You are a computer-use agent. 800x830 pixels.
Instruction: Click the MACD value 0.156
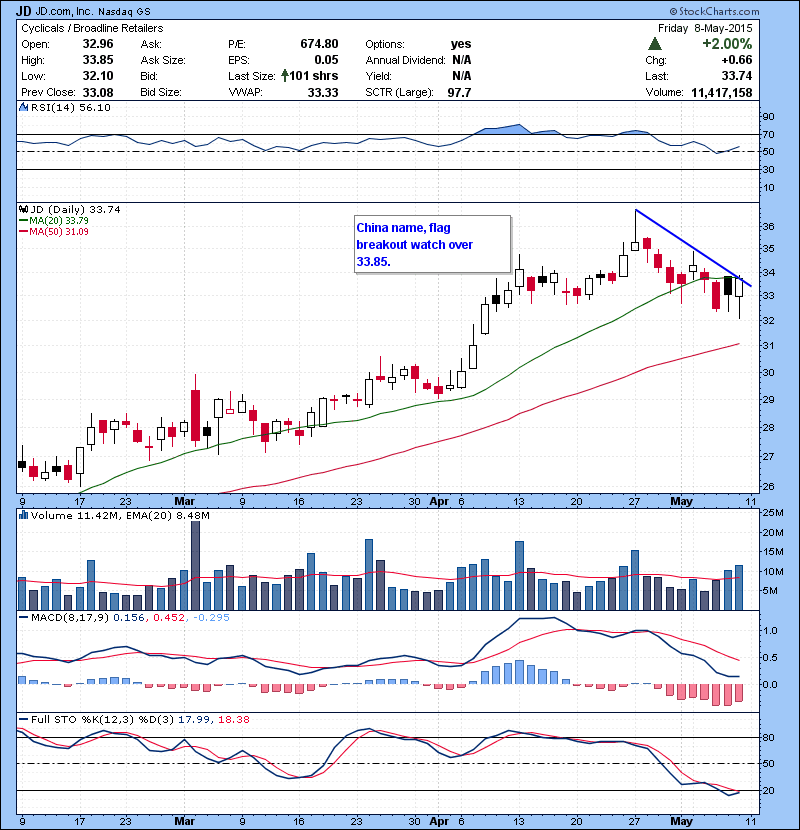point(129,617)
